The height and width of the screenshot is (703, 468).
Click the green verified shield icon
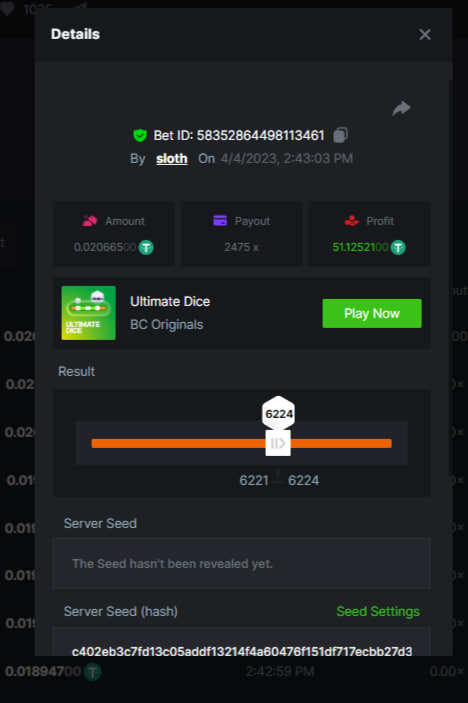click(x=140, y=135)
